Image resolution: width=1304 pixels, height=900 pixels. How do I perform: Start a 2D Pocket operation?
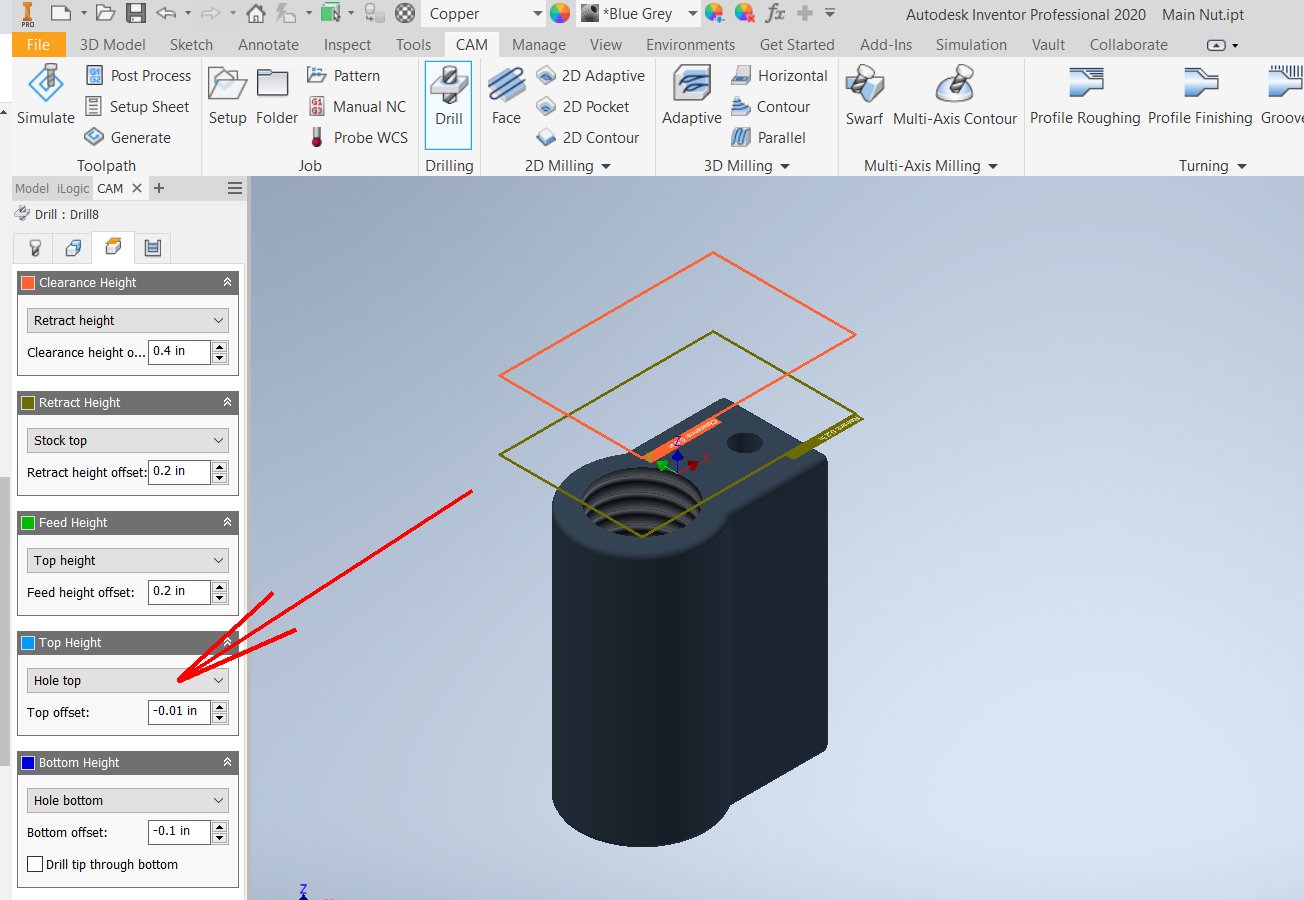(x=590, y=106)
